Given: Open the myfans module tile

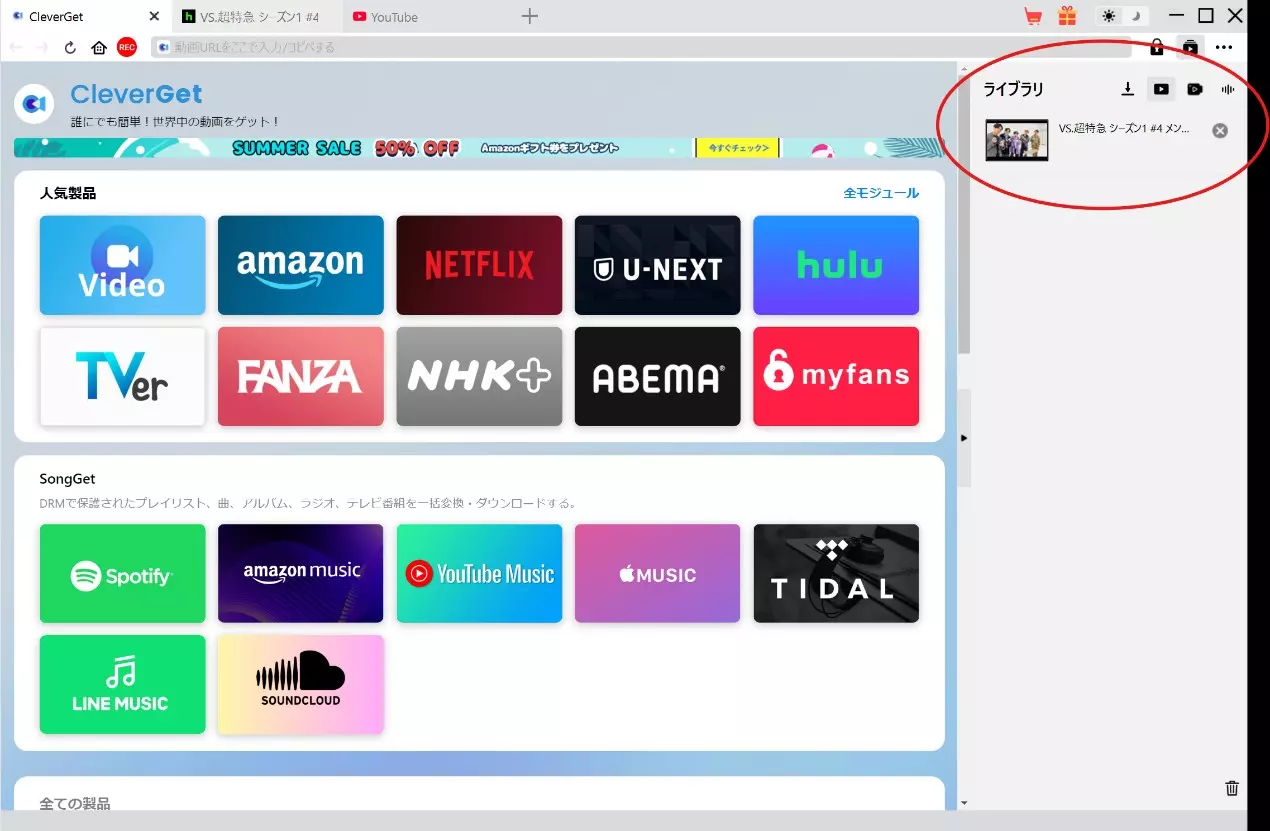Looking at the screenshot, I should coord(836,376).
